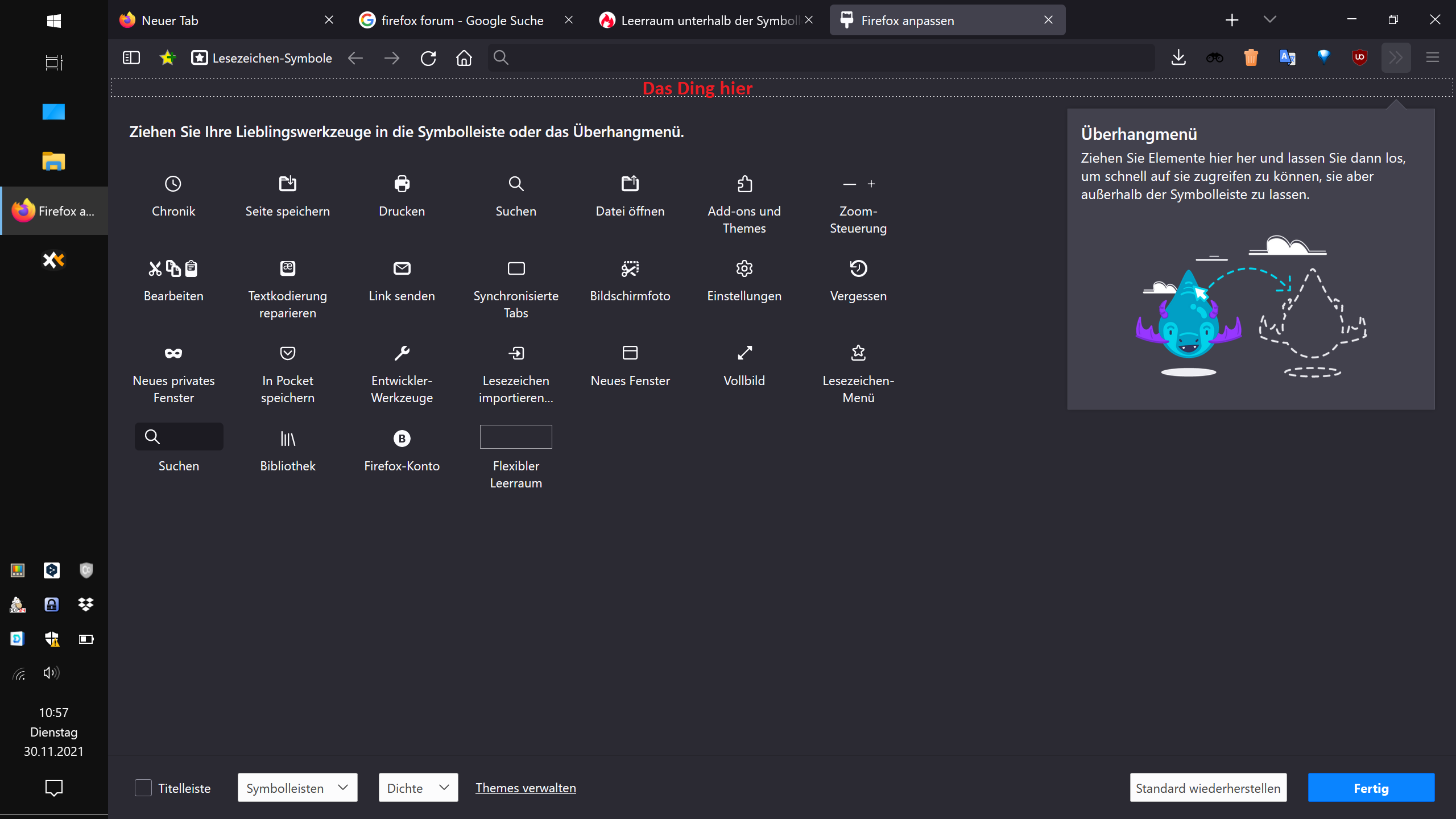This screenshot has width=1456, height=819.
Task: Open the Symbolleisten dropdown
Action: pos(297,788)
